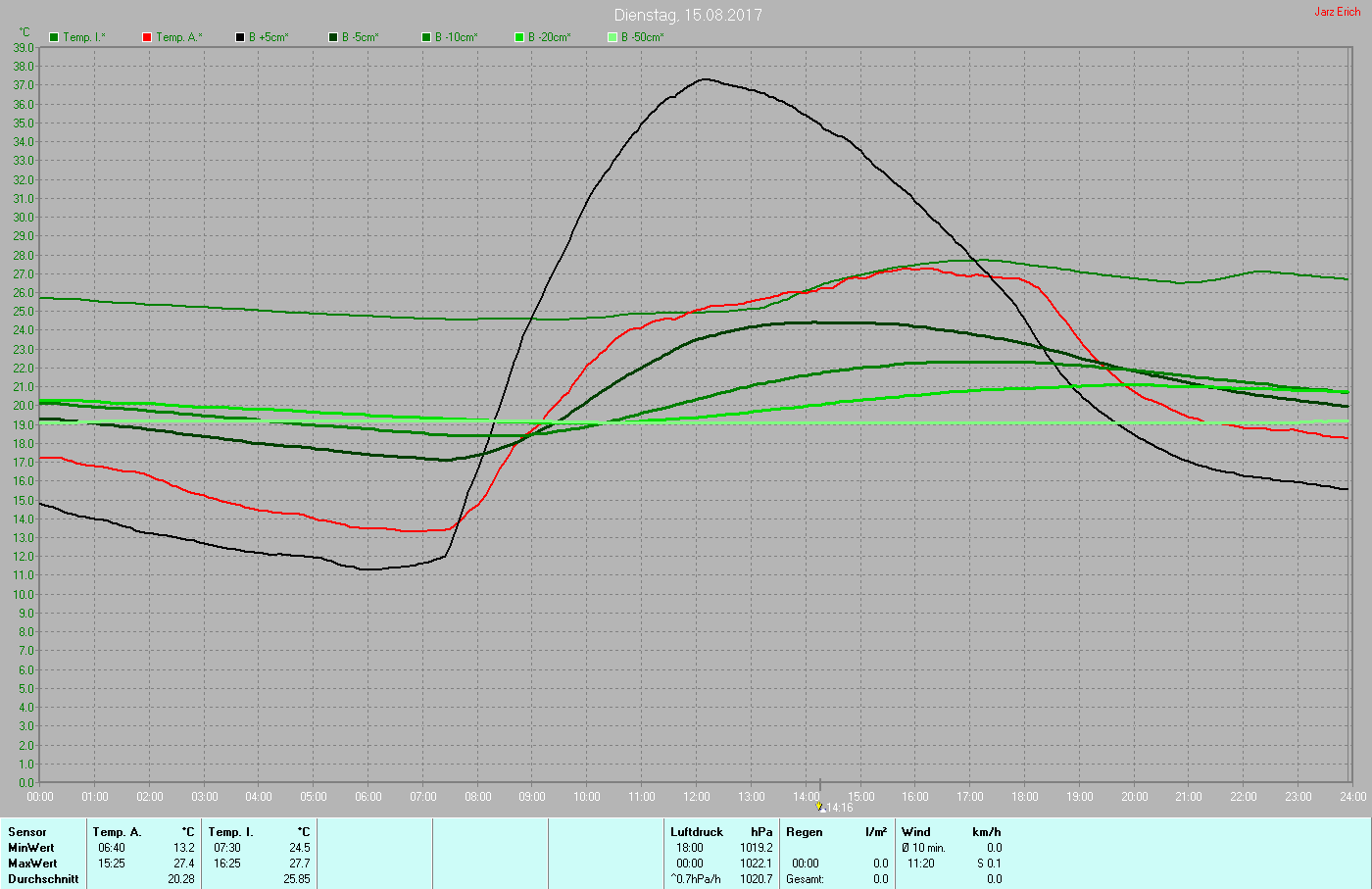The width and height of the screenshot is (1372, 889).
Task: Click the air pressure minimum value '1019.2'
Action: click(x=757, y=848)
